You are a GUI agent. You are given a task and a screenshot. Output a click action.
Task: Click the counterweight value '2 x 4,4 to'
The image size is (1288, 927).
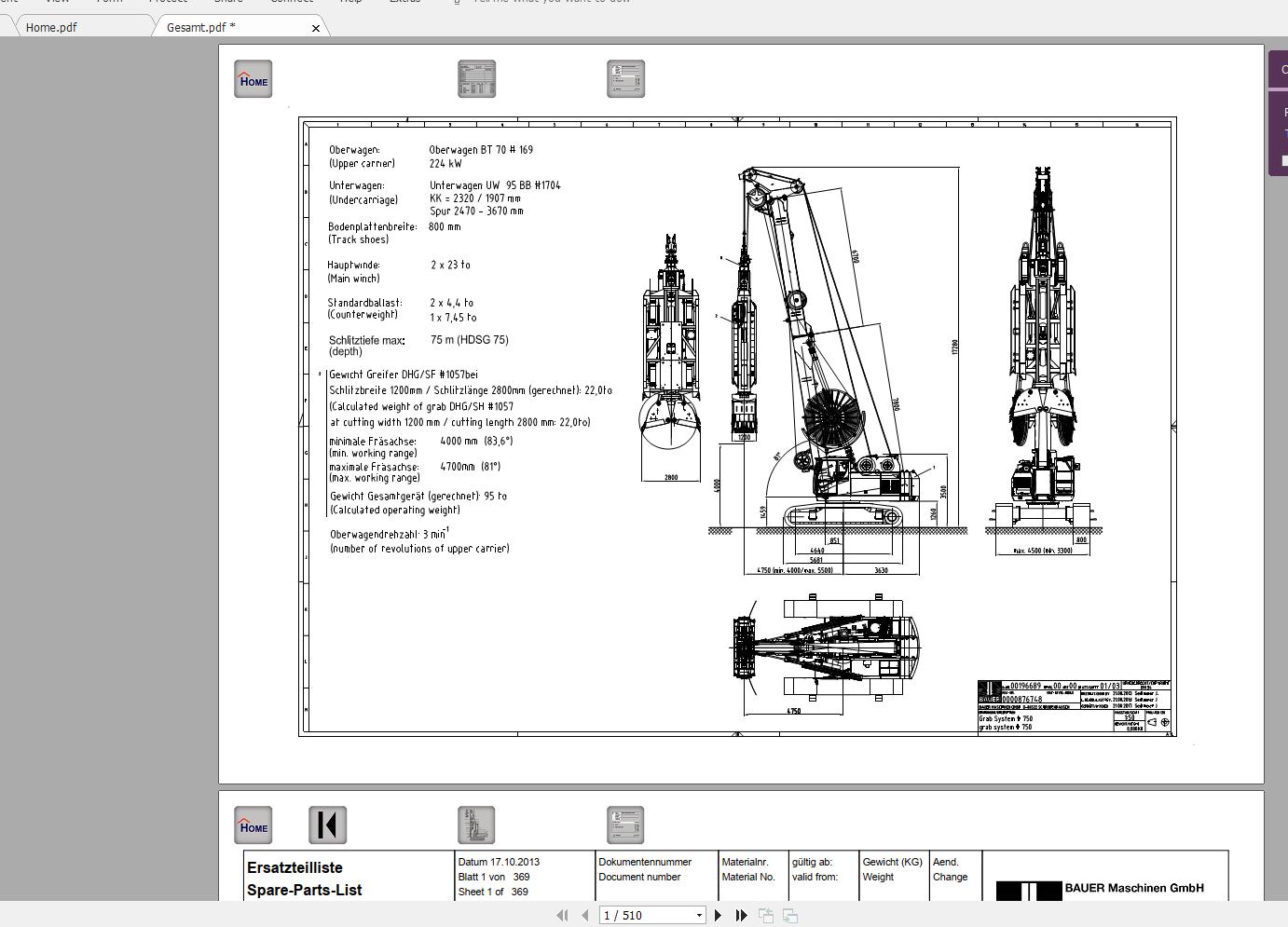(x=452, y=303)
